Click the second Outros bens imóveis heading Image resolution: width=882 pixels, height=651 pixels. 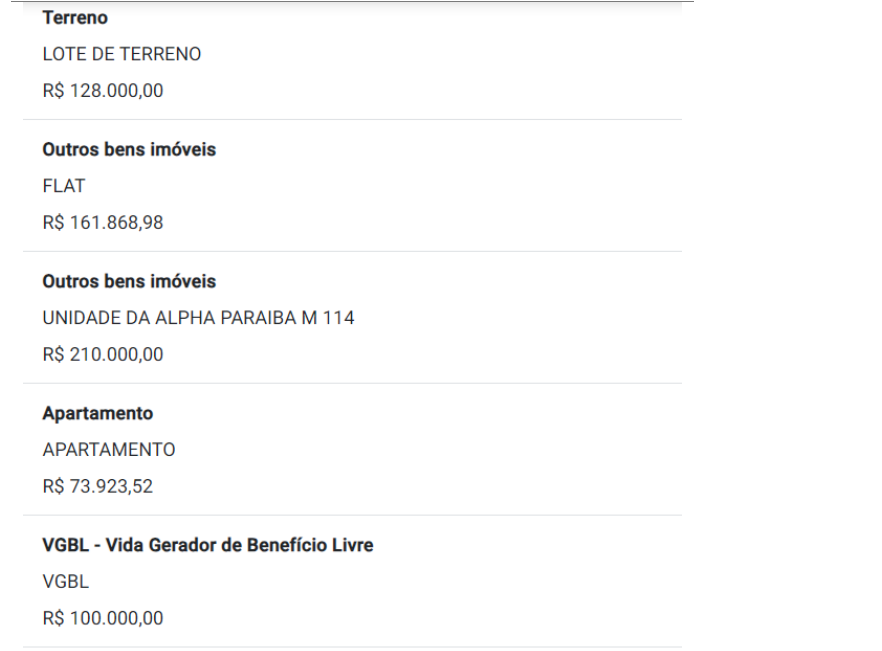point(129,281)
